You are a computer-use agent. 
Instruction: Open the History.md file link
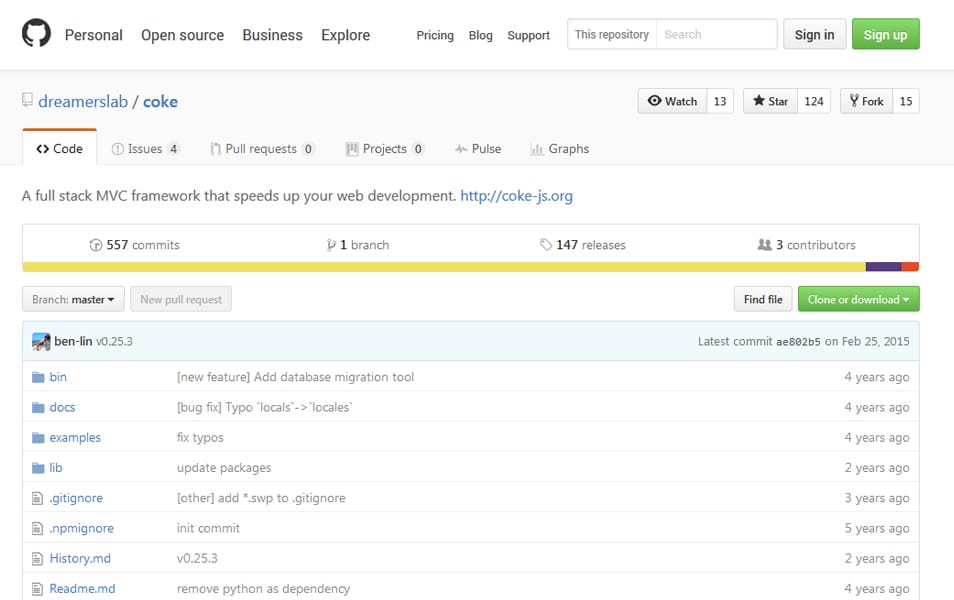coord(80,559)
